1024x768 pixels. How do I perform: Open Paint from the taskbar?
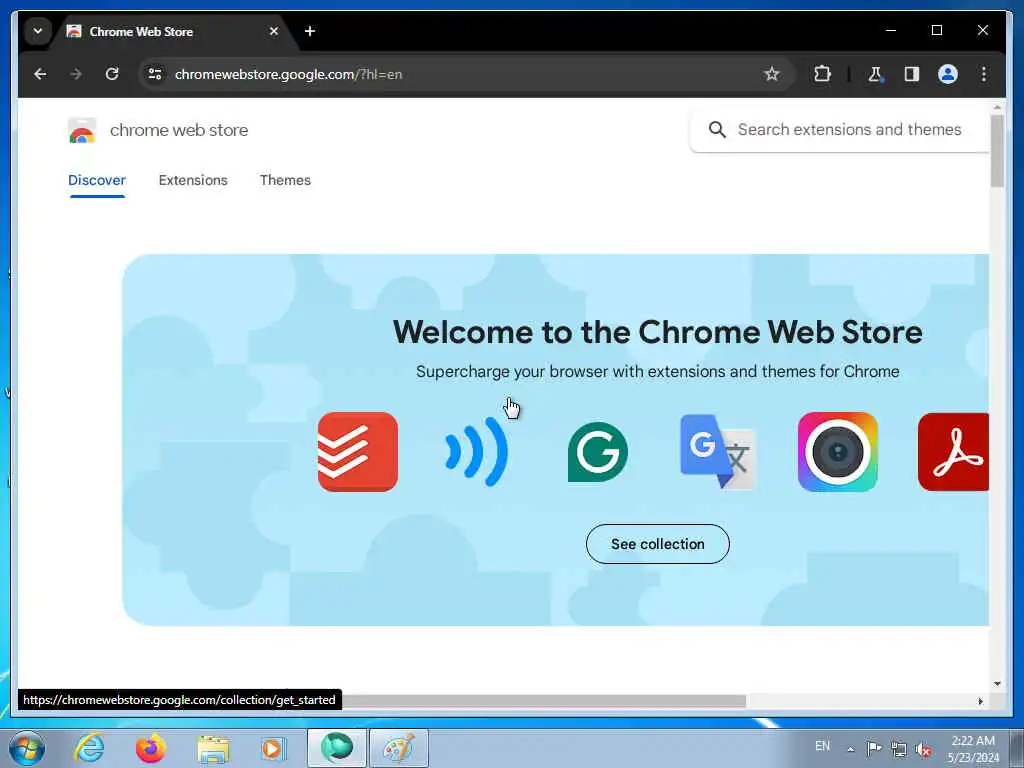point(399,748)
